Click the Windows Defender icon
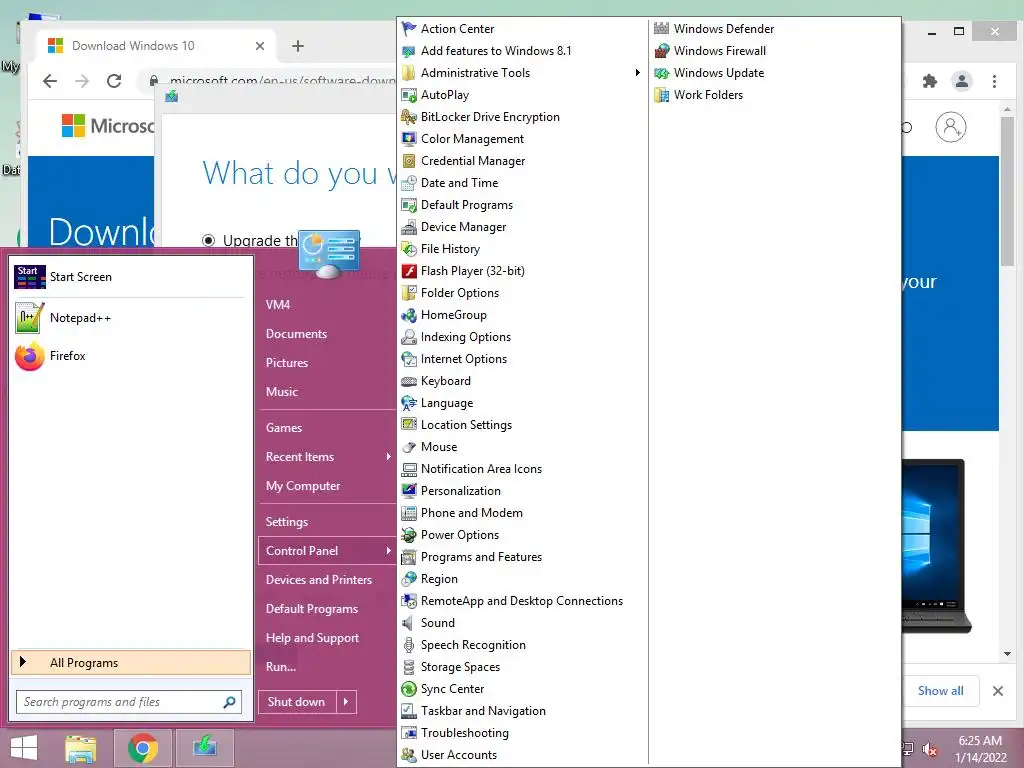Viewport: 1024px width, 768px height. point(662,29)
